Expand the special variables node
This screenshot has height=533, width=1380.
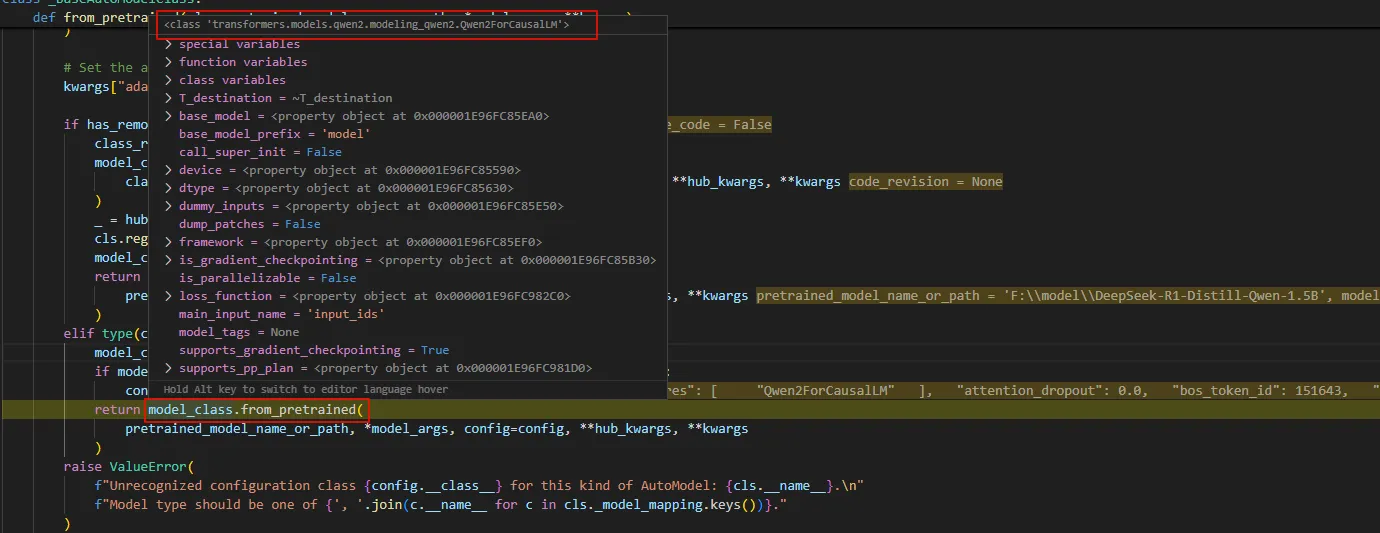click(169, 44)
